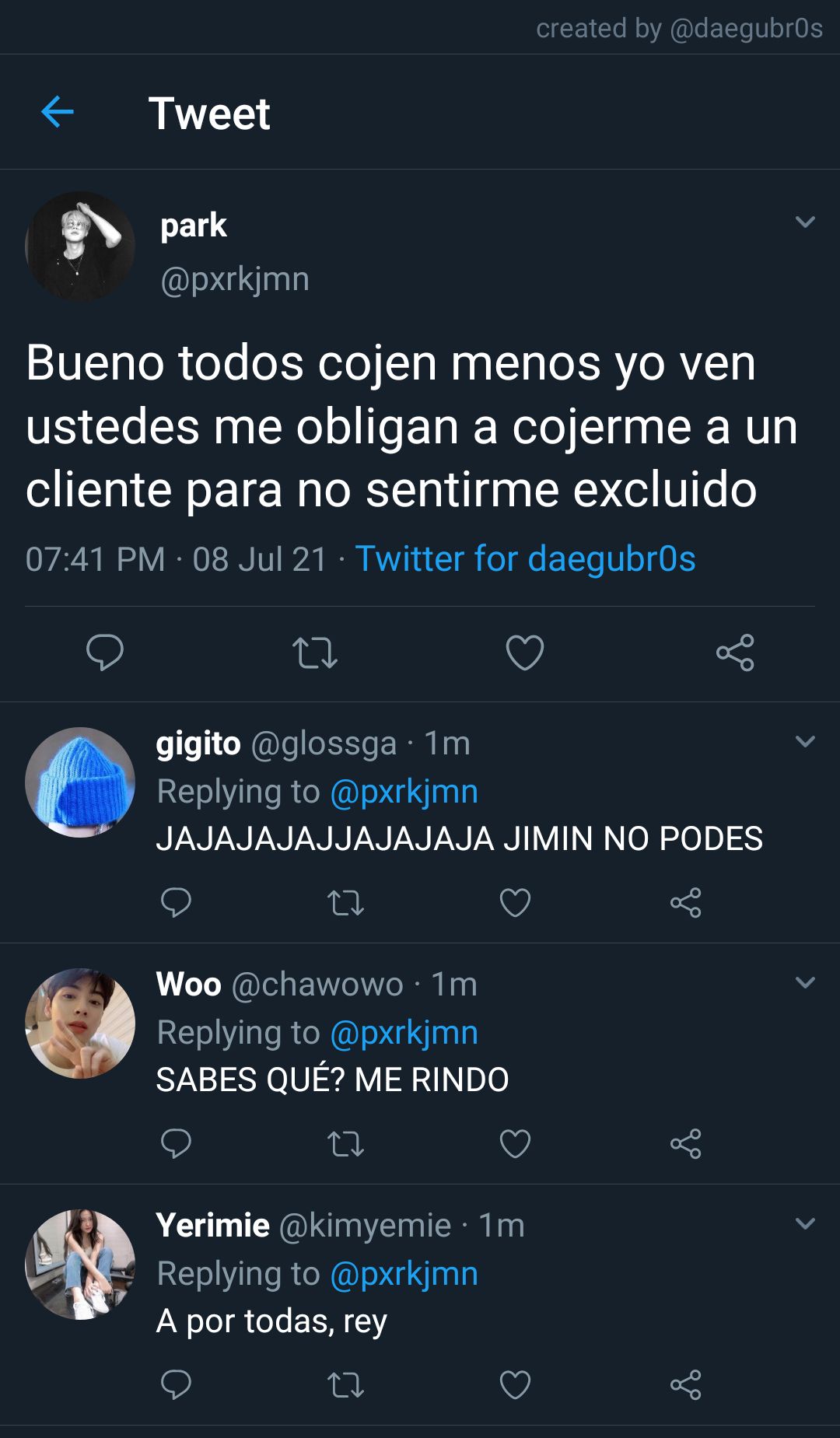Open @pxrkjmn mention in Woo's reply

[404, 1033]
